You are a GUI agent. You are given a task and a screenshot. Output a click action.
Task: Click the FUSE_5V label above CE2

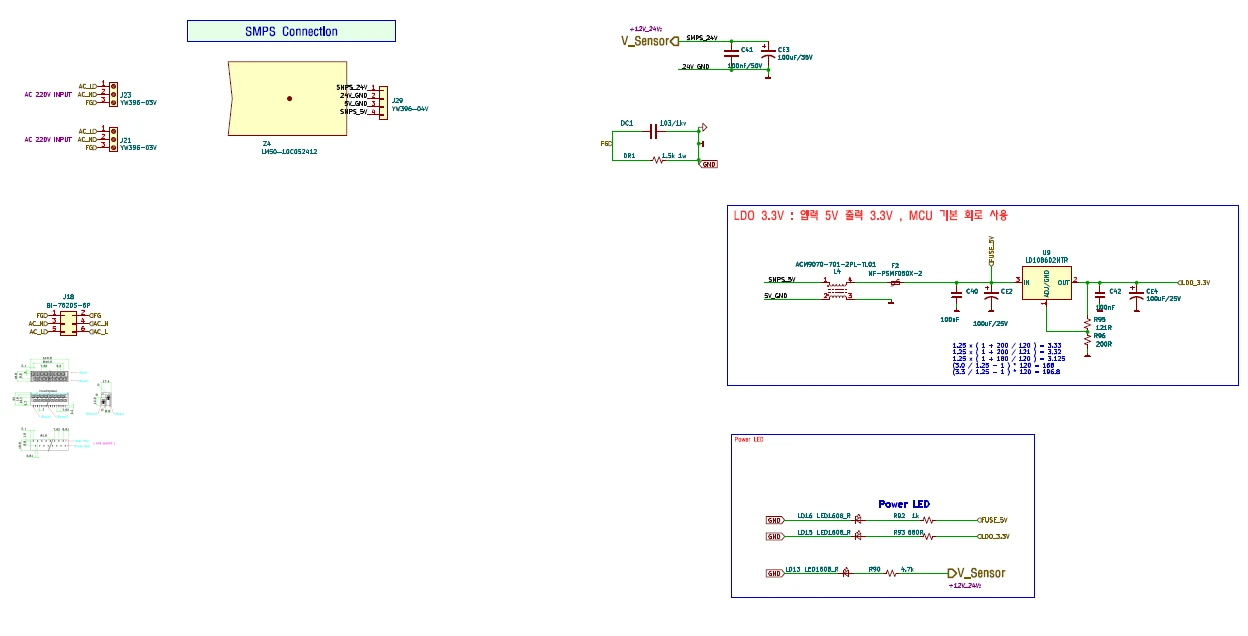click(x=991, y=251)
